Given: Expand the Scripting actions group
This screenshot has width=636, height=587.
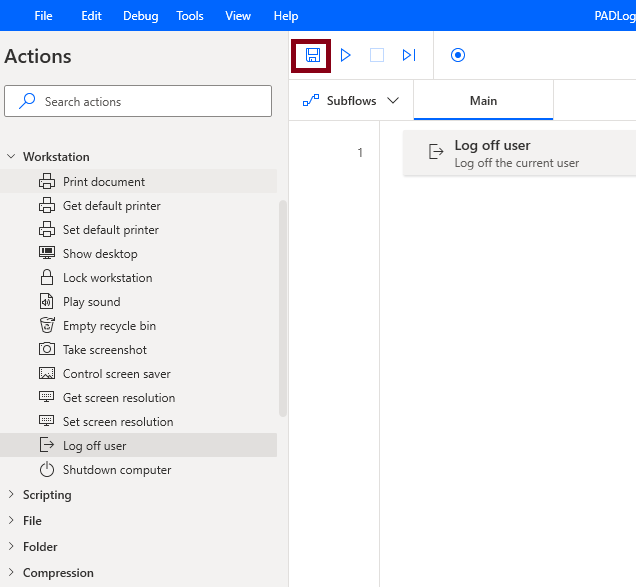Looking at the screenshot, I should point(11,494).
